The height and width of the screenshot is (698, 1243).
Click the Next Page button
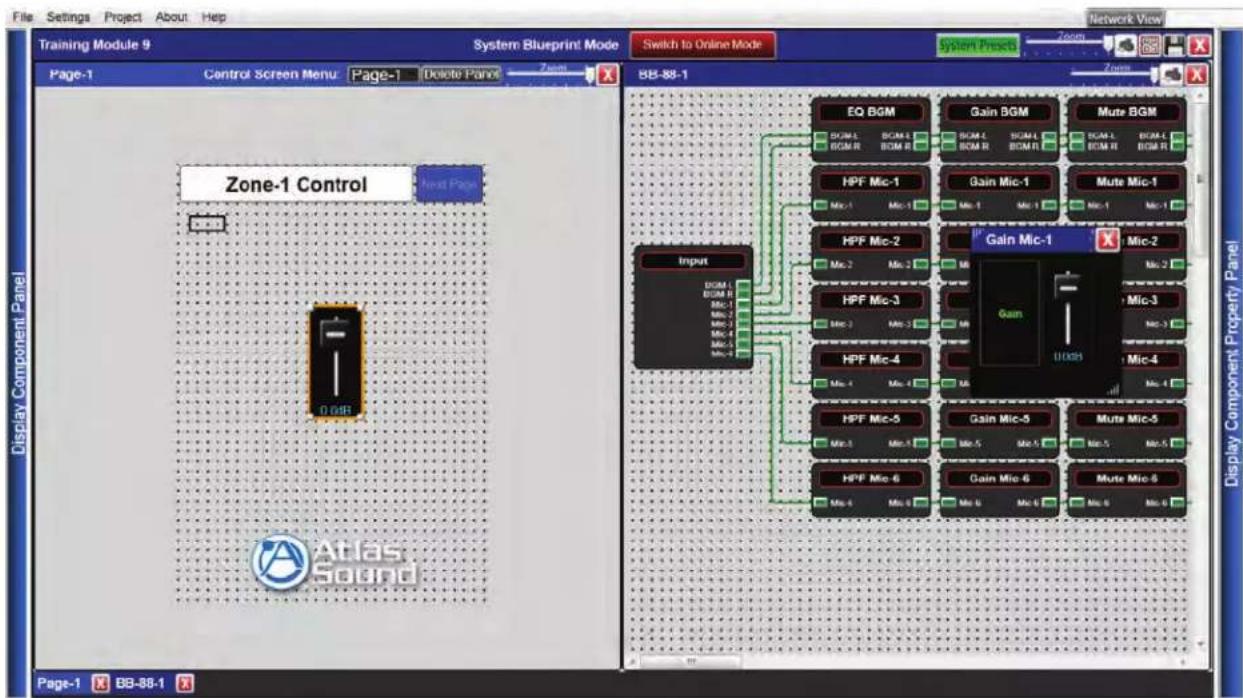[x=449, y=185]
